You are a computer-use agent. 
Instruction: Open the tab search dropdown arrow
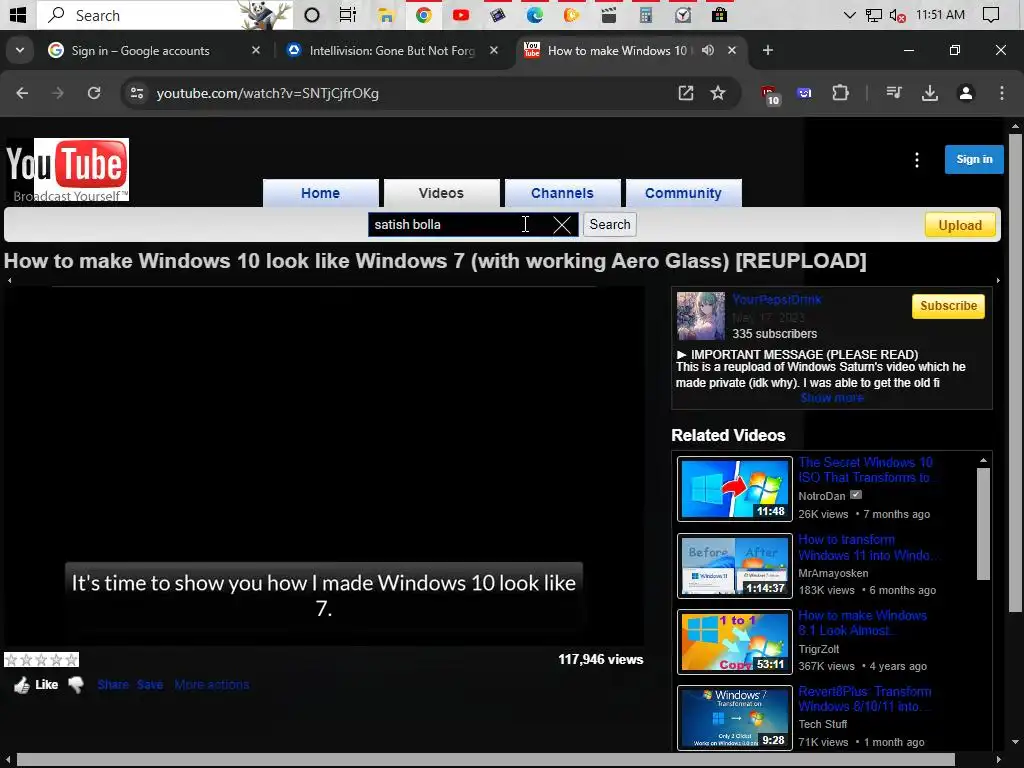pyautogui.click(x=20, y=50)
